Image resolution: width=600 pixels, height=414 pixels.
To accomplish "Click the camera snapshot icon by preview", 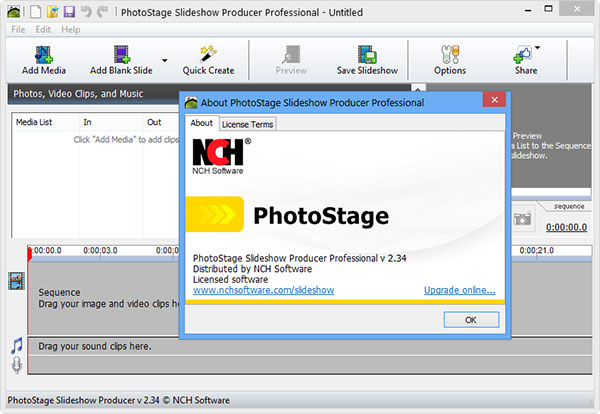I will click(x=522, y=218).
